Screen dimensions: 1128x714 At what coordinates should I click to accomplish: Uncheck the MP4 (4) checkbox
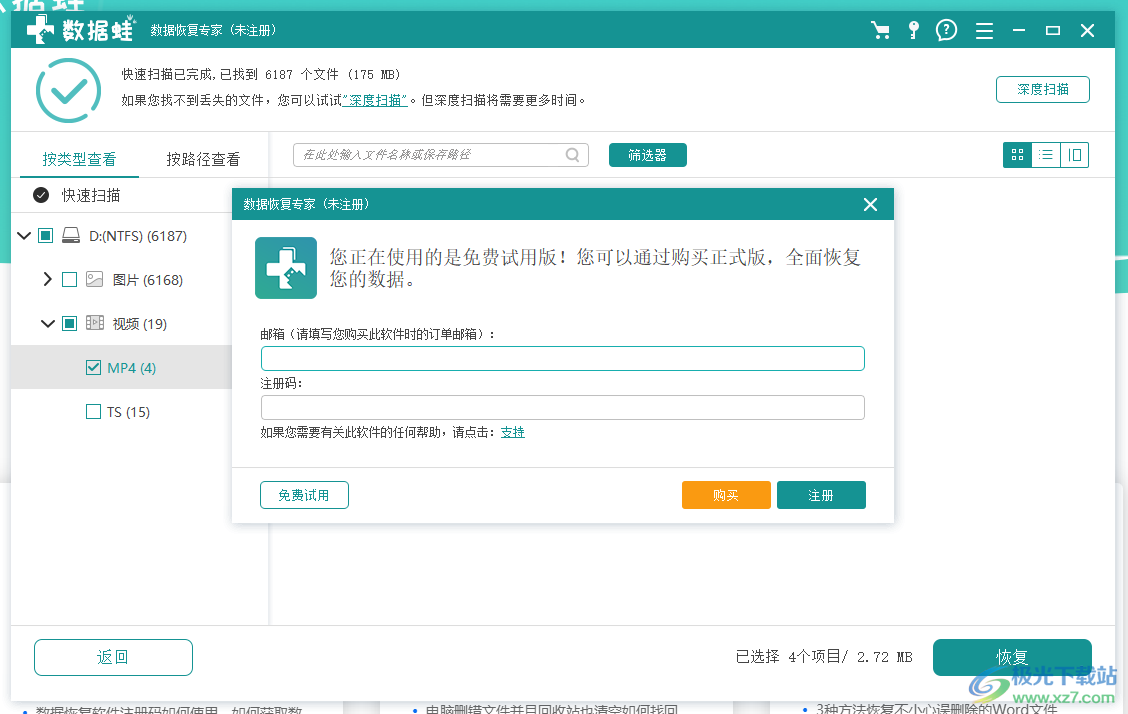[94, 367]
